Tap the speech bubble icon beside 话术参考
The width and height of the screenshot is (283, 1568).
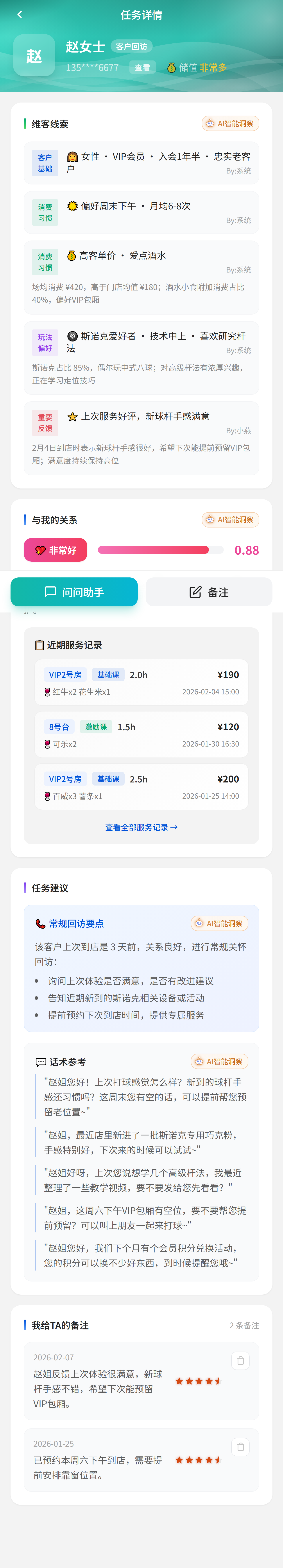[40, 1062]
